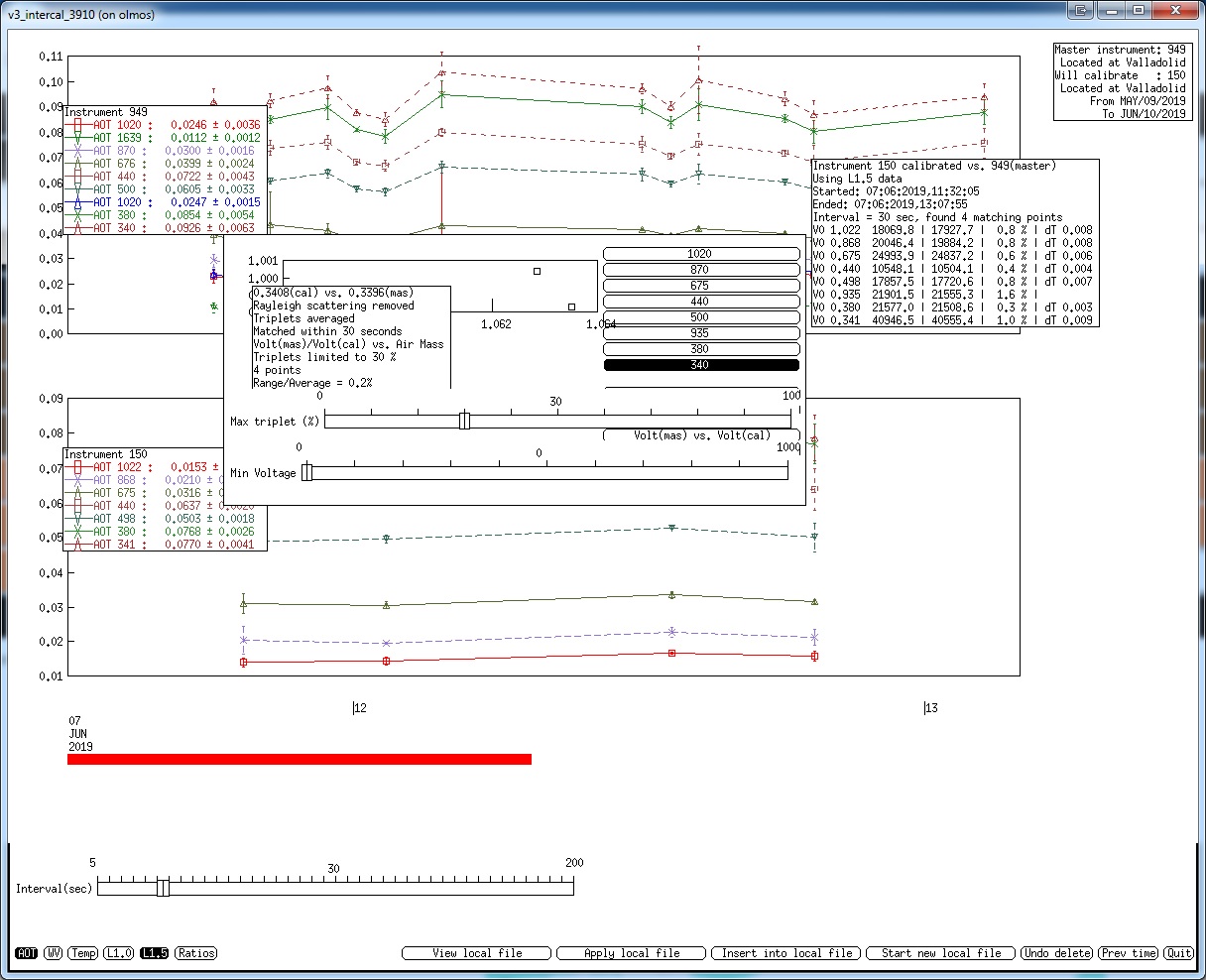Toggle the Ratios view button

[x=195, y=953]
